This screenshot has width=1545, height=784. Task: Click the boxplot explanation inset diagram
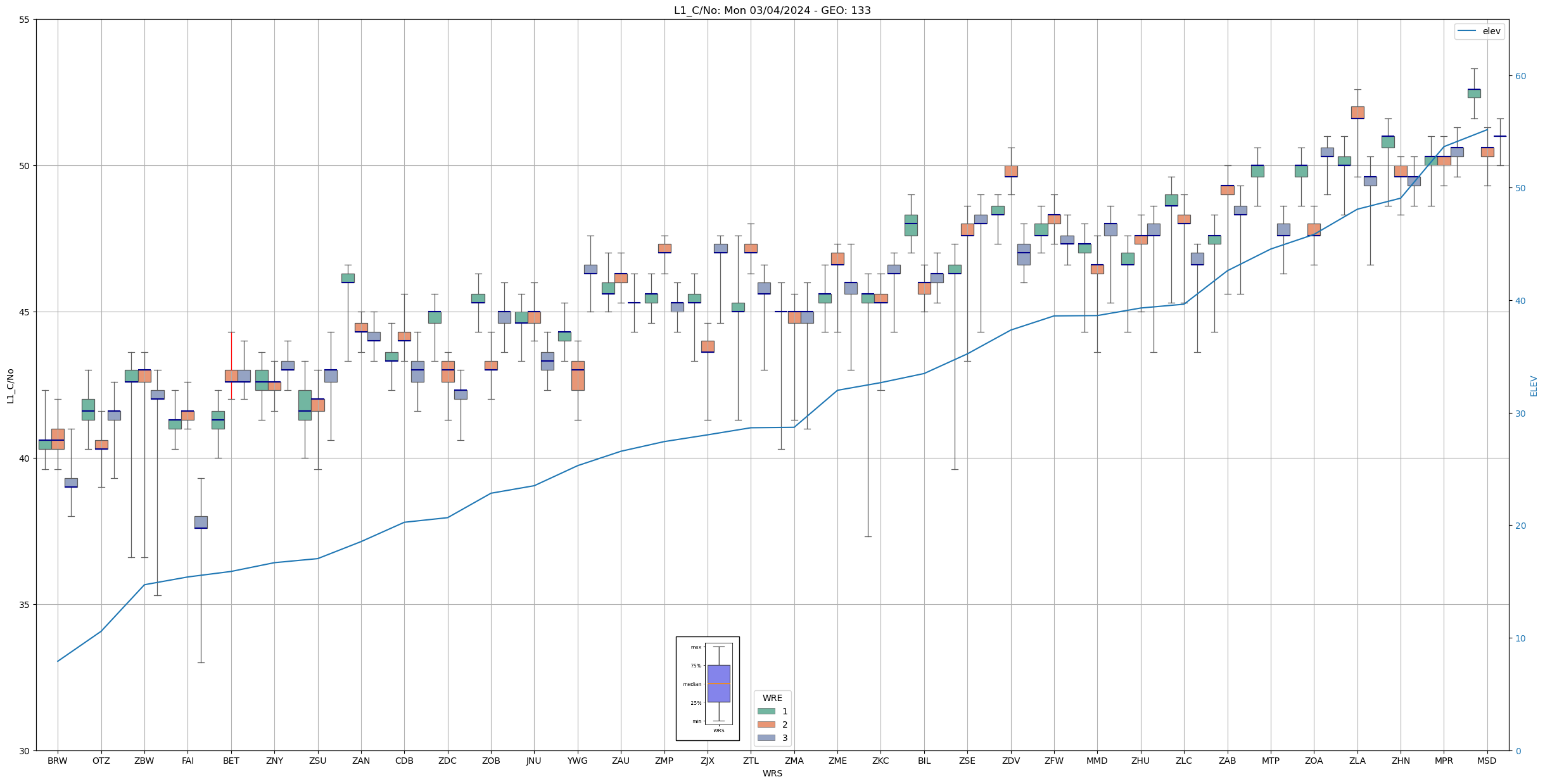coord(708,688)
